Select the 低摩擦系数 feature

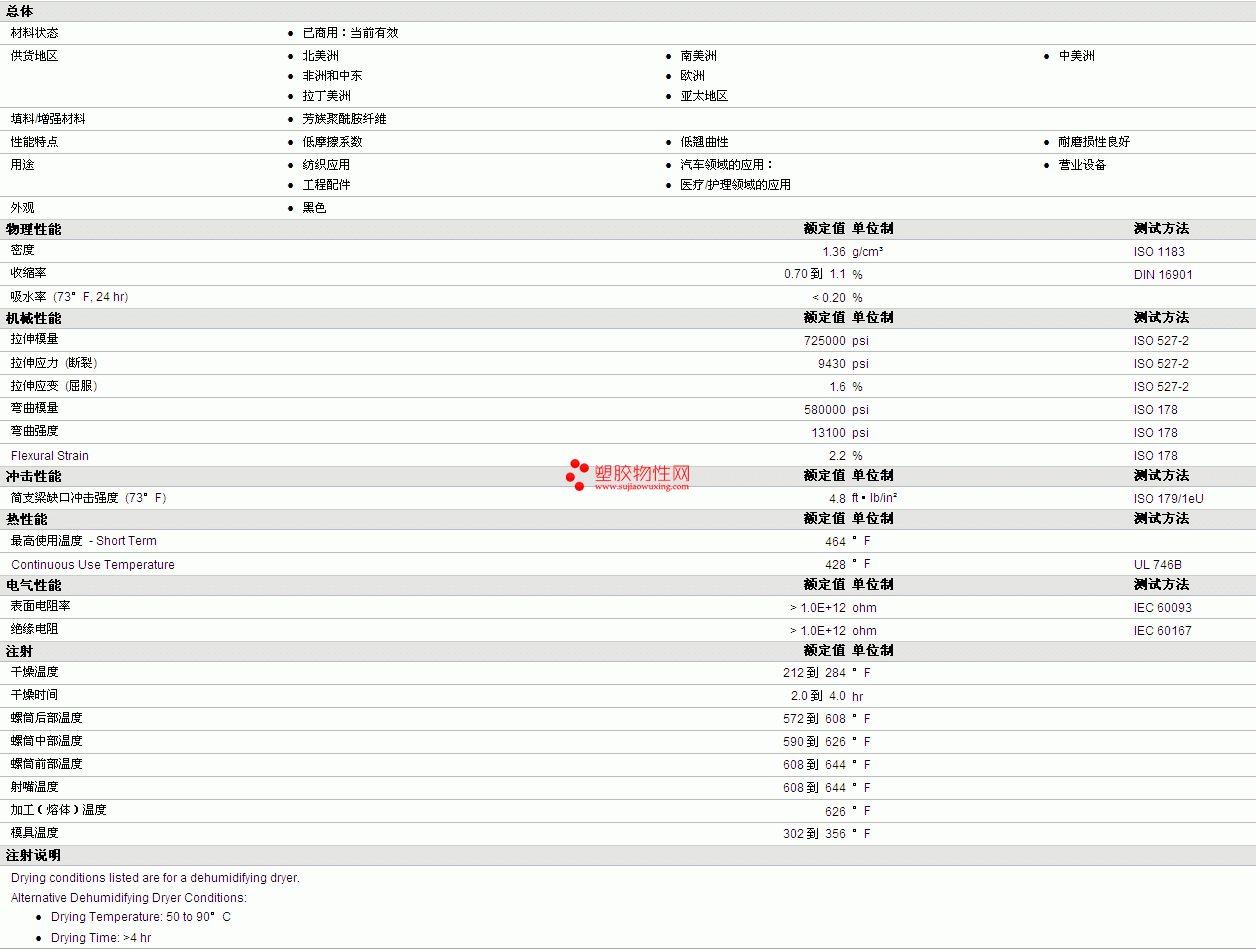click(x=333, y=142)
